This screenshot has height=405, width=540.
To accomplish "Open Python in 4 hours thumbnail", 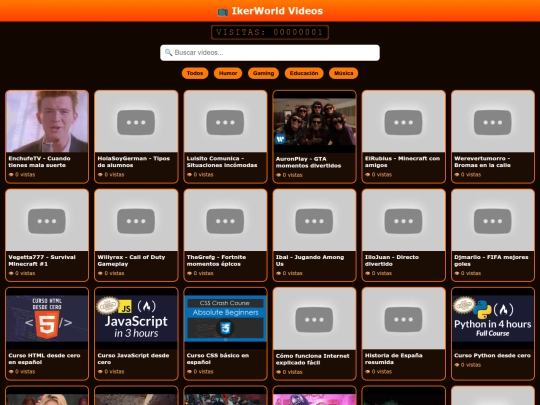I will (x=492, y=319).
